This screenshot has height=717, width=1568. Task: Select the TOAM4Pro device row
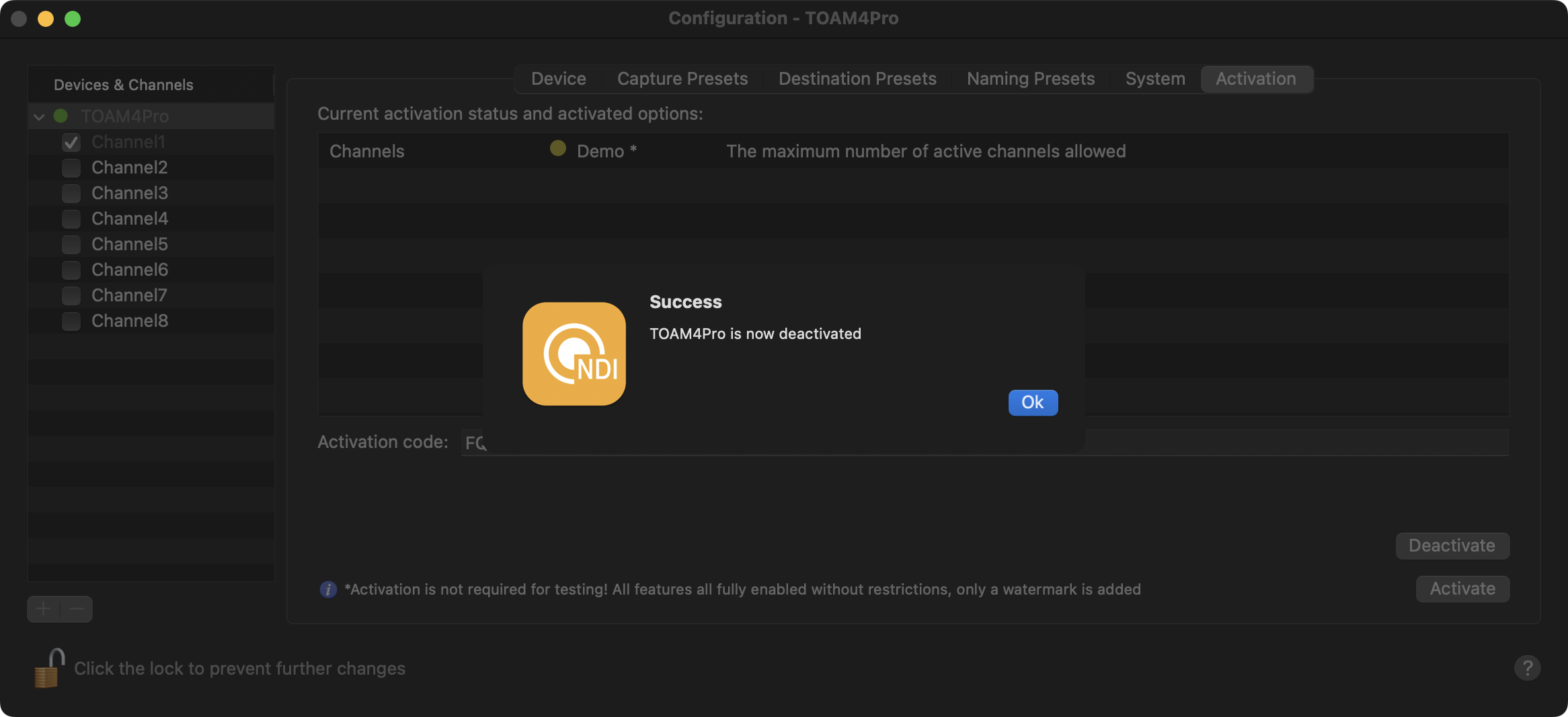(x=151, y=116)
